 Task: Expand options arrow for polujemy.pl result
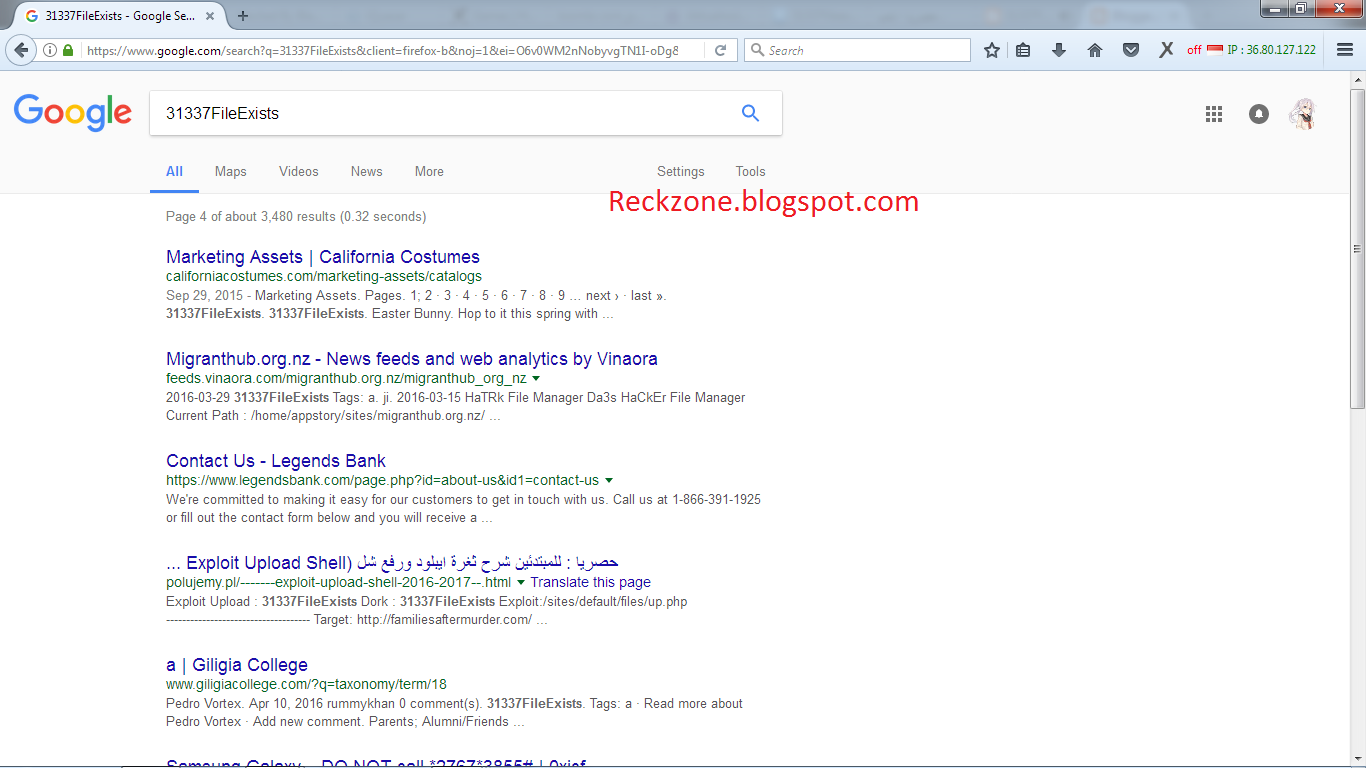click(x=521, y=582)
